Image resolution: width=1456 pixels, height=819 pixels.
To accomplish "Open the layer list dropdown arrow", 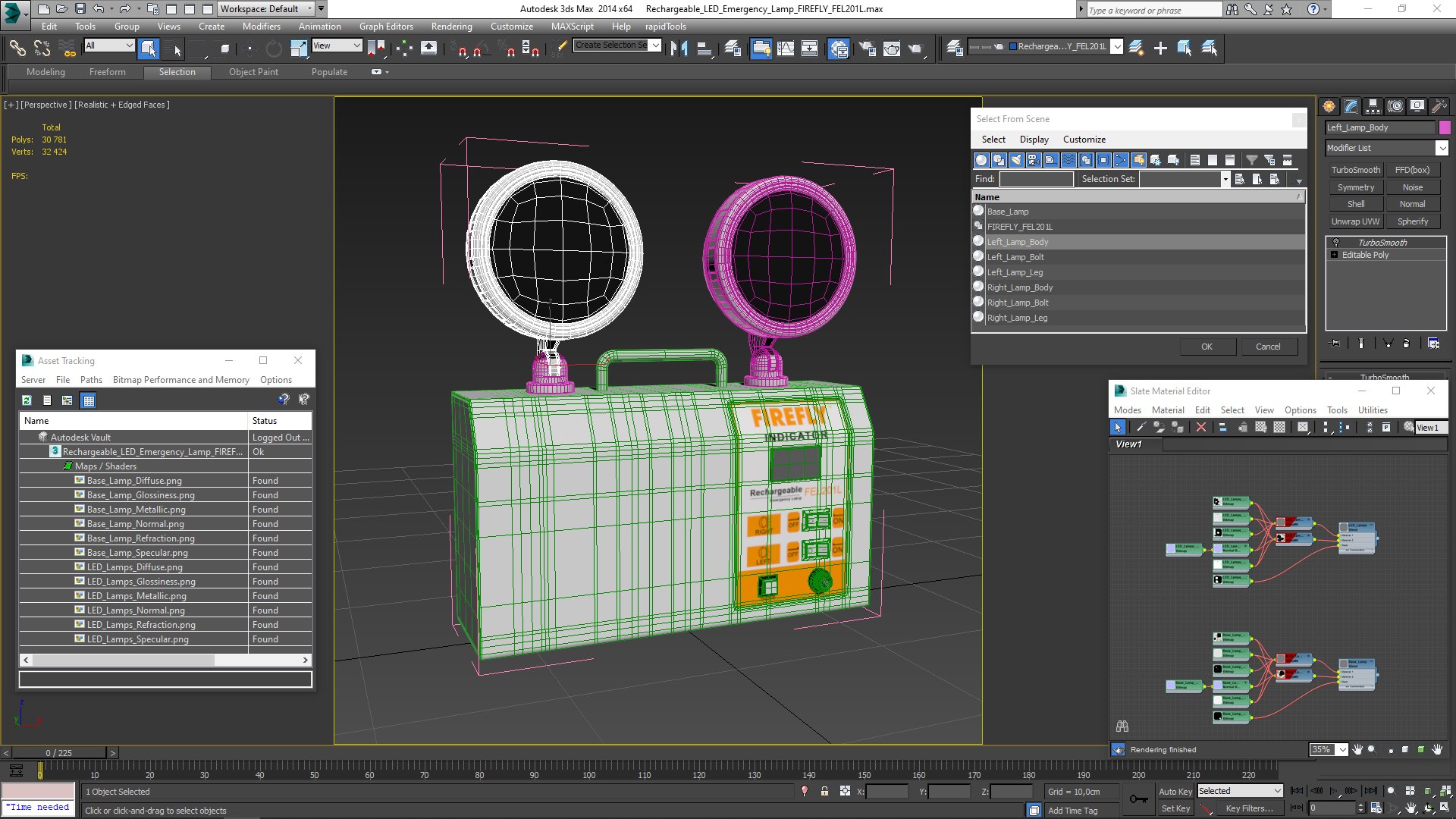I will [x=1116, y=47].
